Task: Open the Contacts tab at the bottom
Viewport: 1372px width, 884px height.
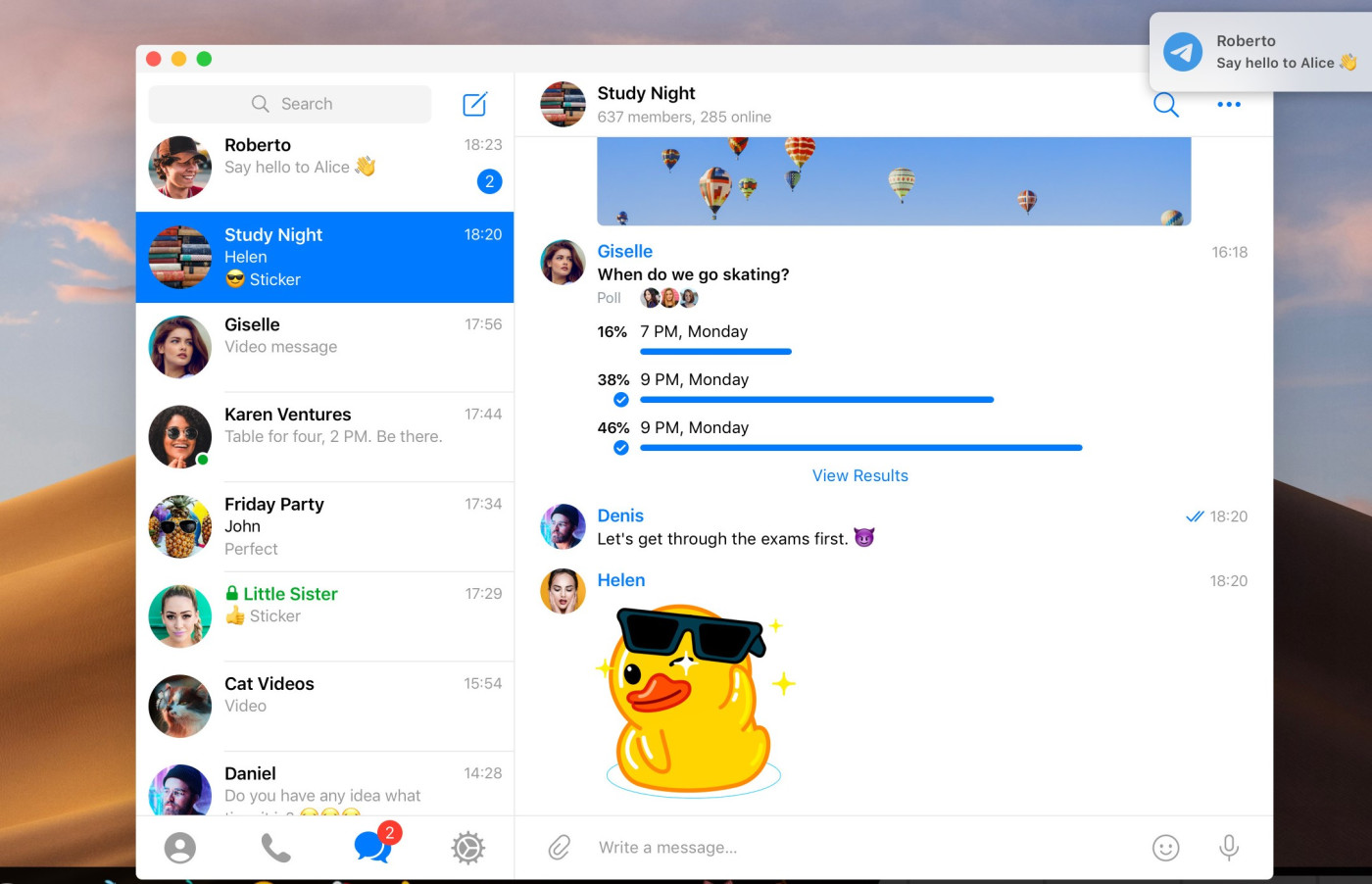Action: 180,848
